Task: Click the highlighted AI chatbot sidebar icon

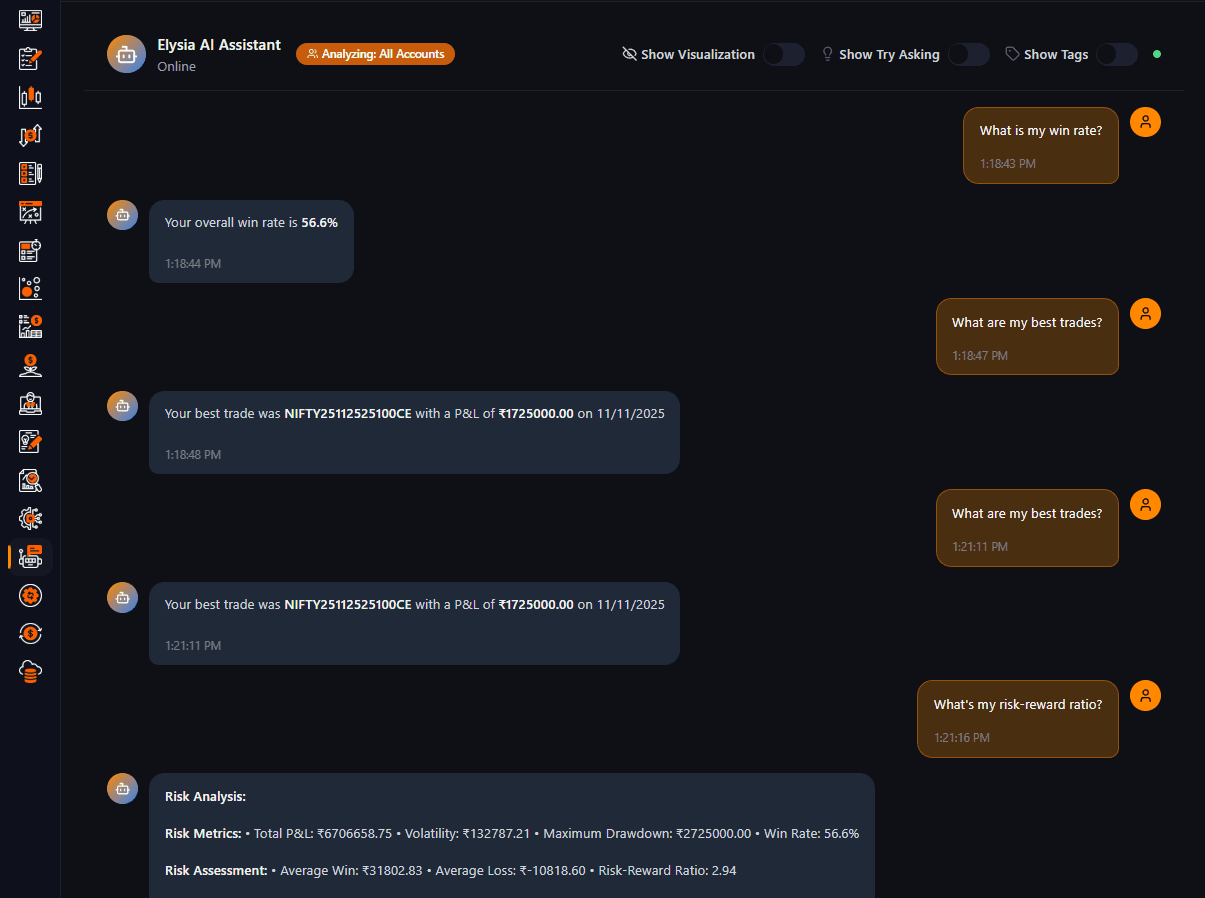Action: click(30, 556)
